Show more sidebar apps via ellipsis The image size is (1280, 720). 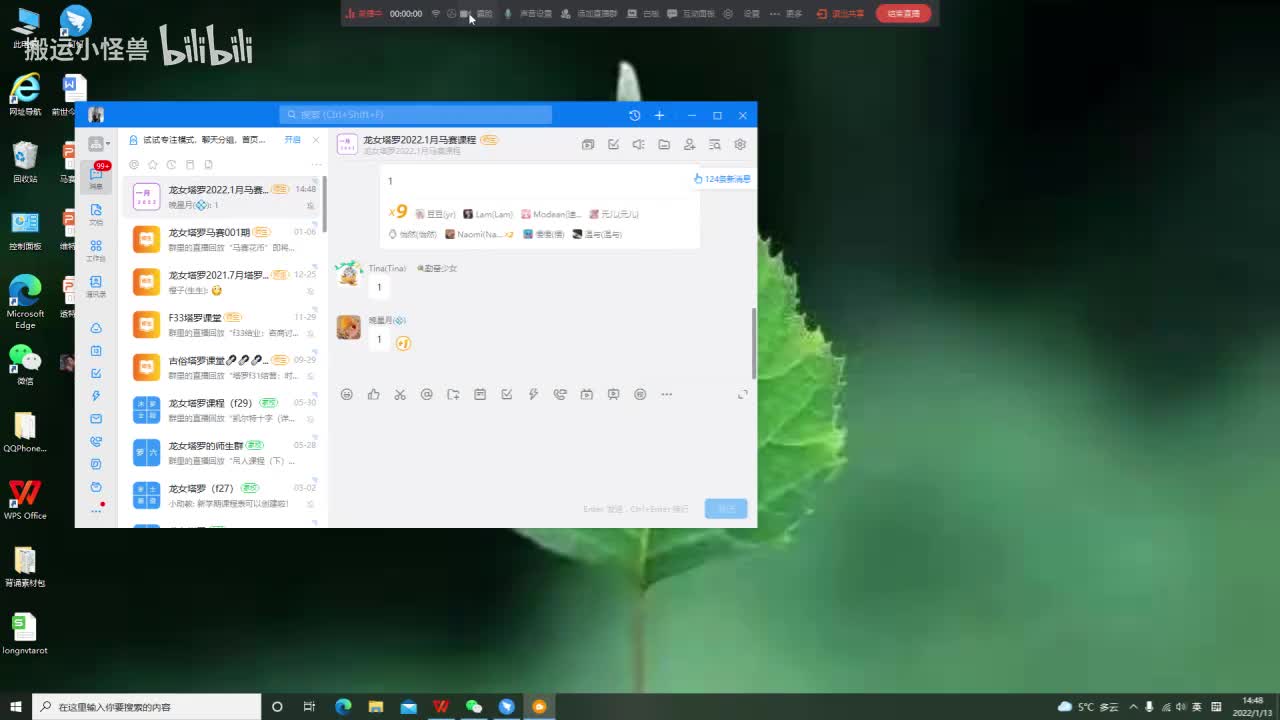[x=96, y=510]
